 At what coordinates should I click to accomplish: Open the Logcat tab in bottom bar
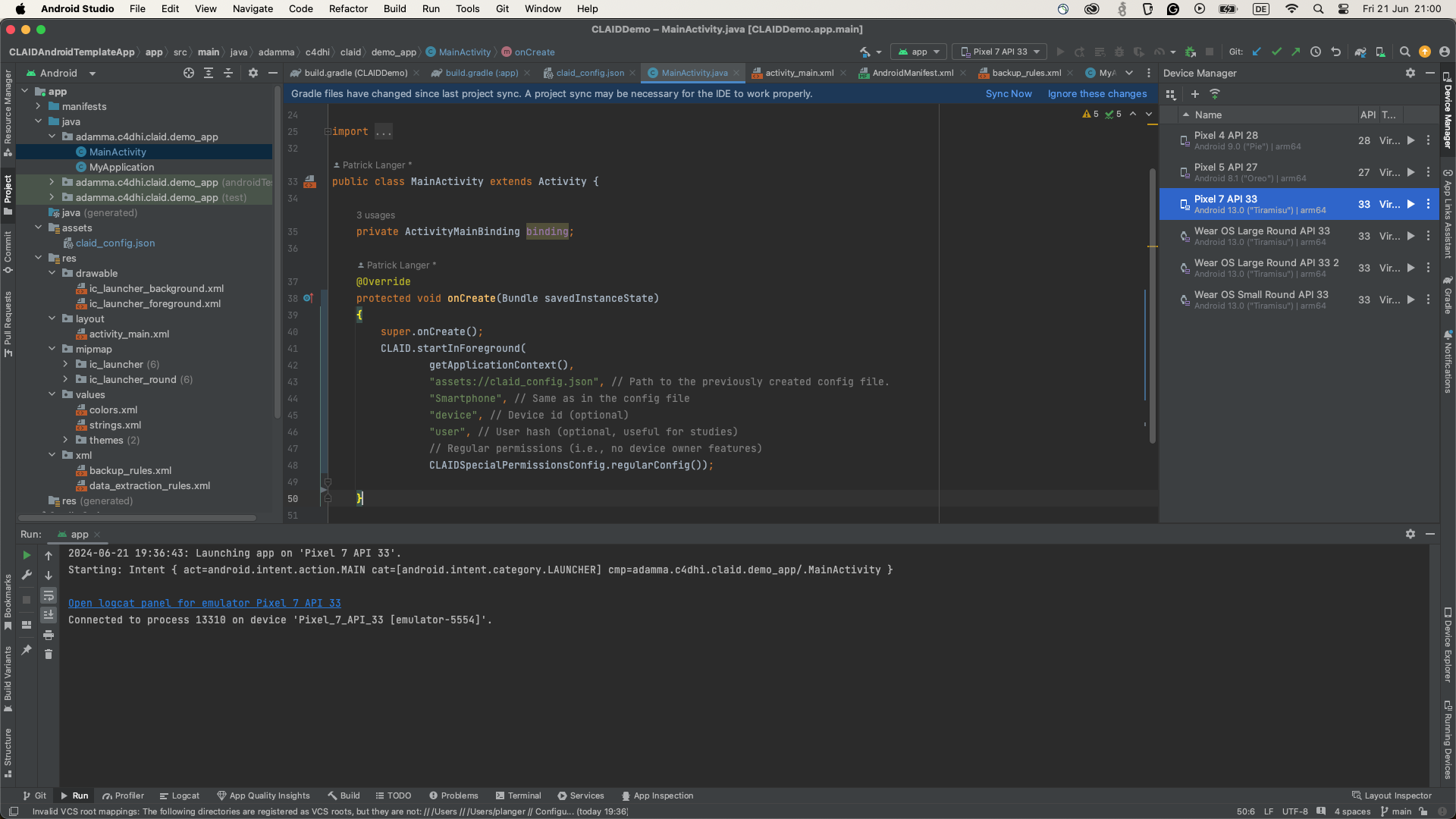(180, 796)
